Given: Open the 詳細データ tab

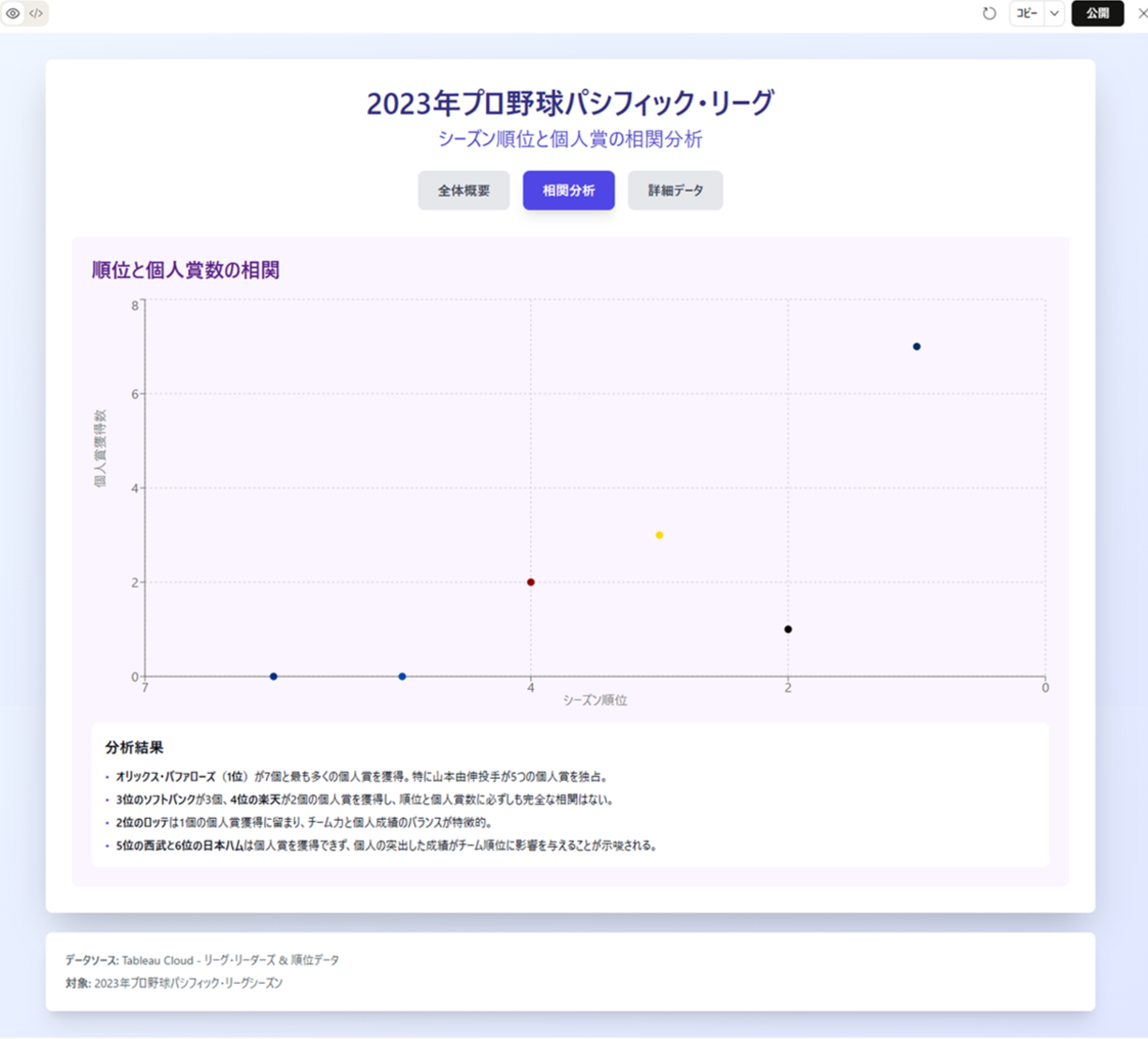Looking at the screenshot, I should pos(674,190).
